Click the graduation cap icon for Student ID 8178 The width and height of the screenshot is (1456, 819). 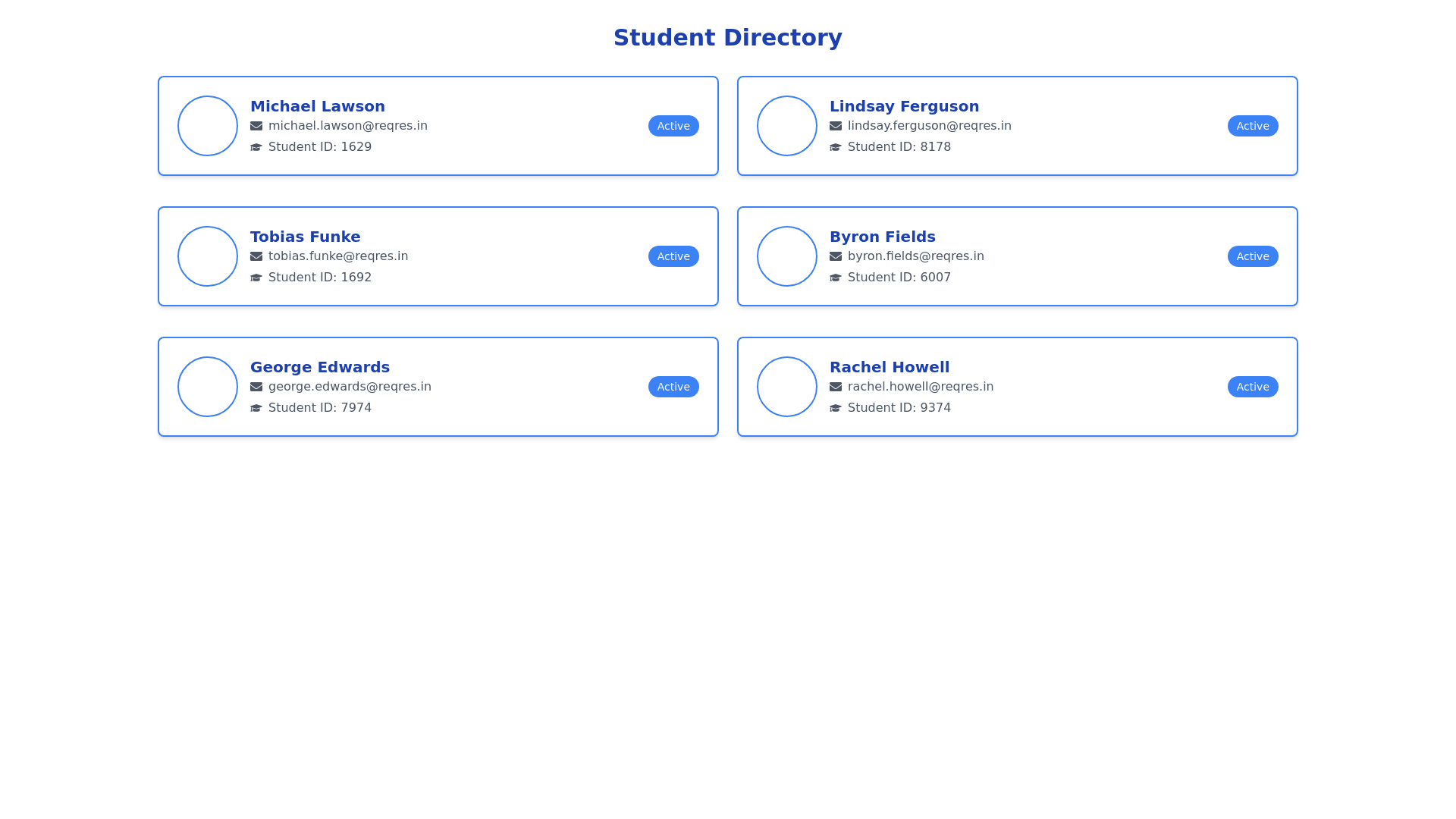(x=836, y=147)
